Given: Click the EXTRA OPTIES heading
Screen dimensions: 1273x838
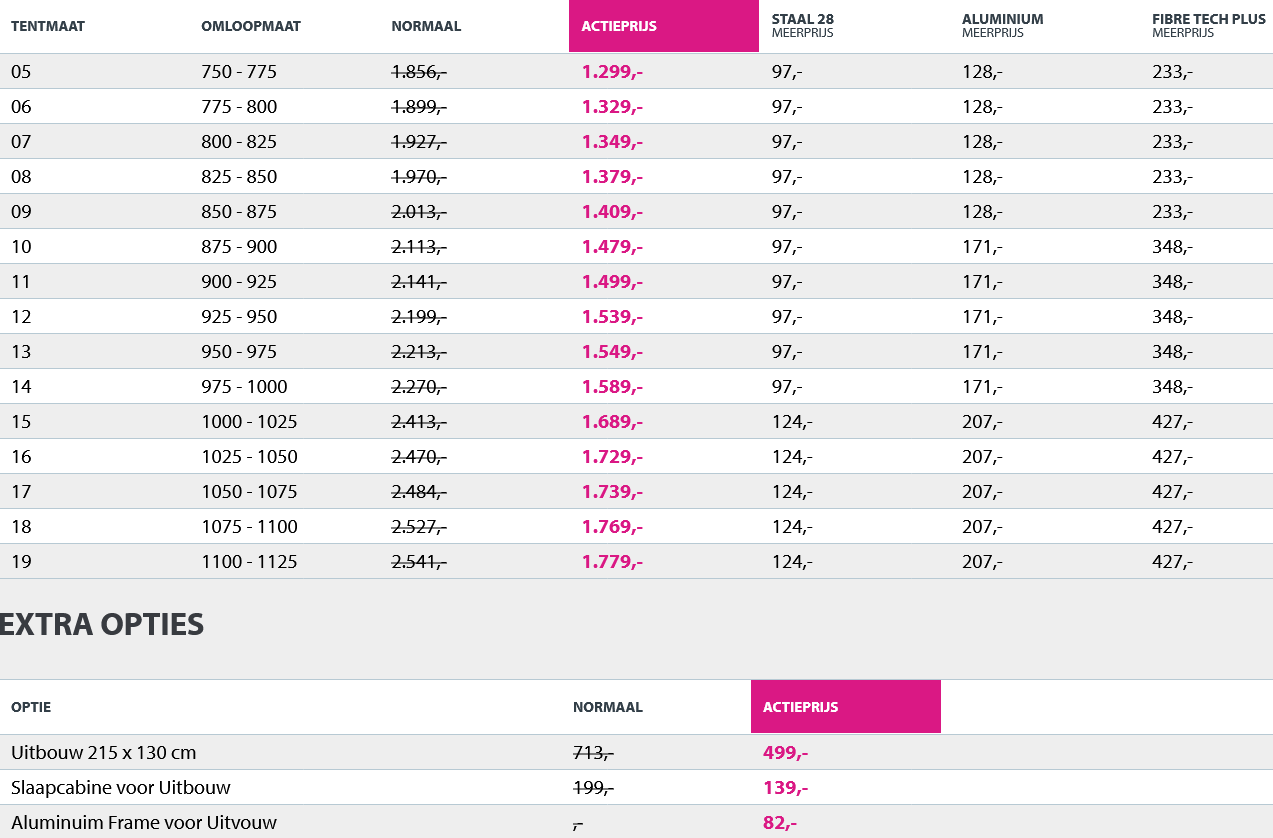Looking at the screenshot, I should (102, 625).
